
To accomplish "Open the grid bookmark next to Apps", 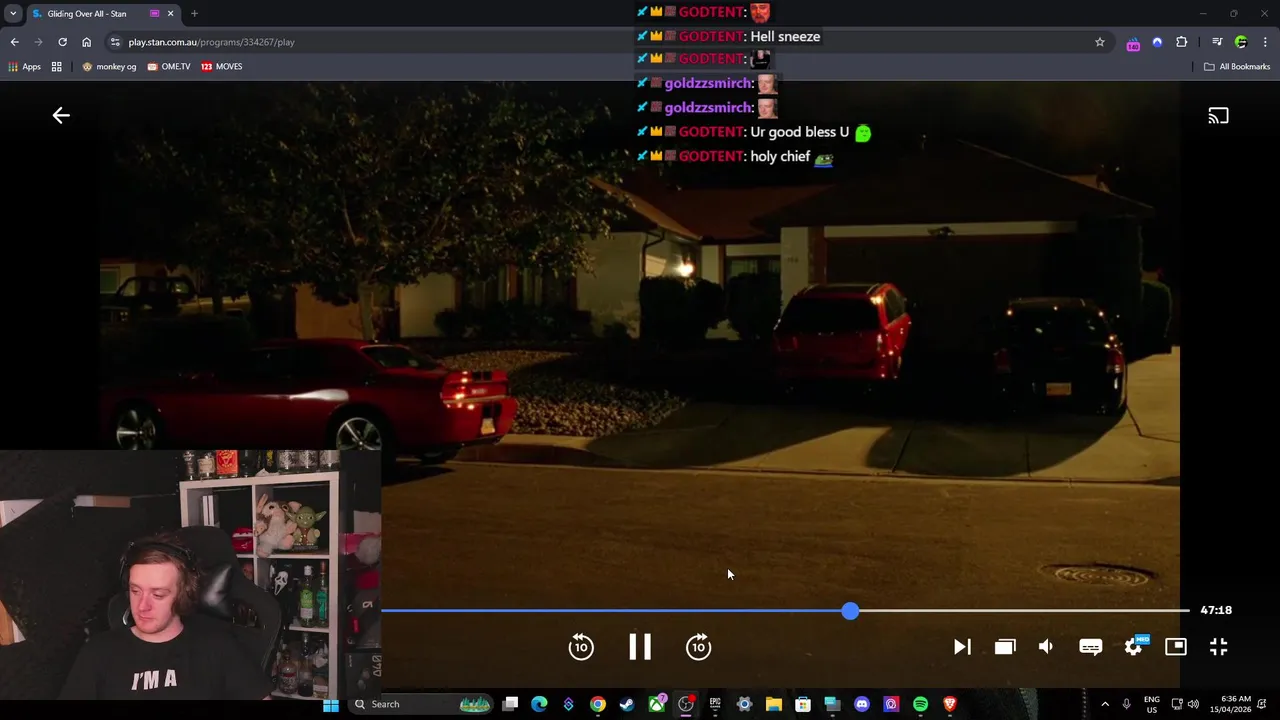I will tap(57, 66).
